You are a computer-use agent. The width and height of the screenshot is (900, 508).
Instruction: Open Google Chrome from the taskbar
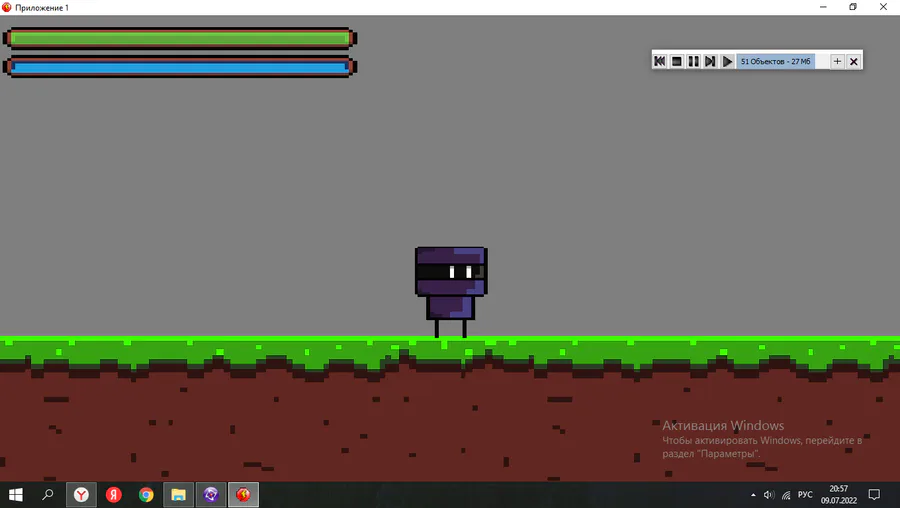point(146,494)
